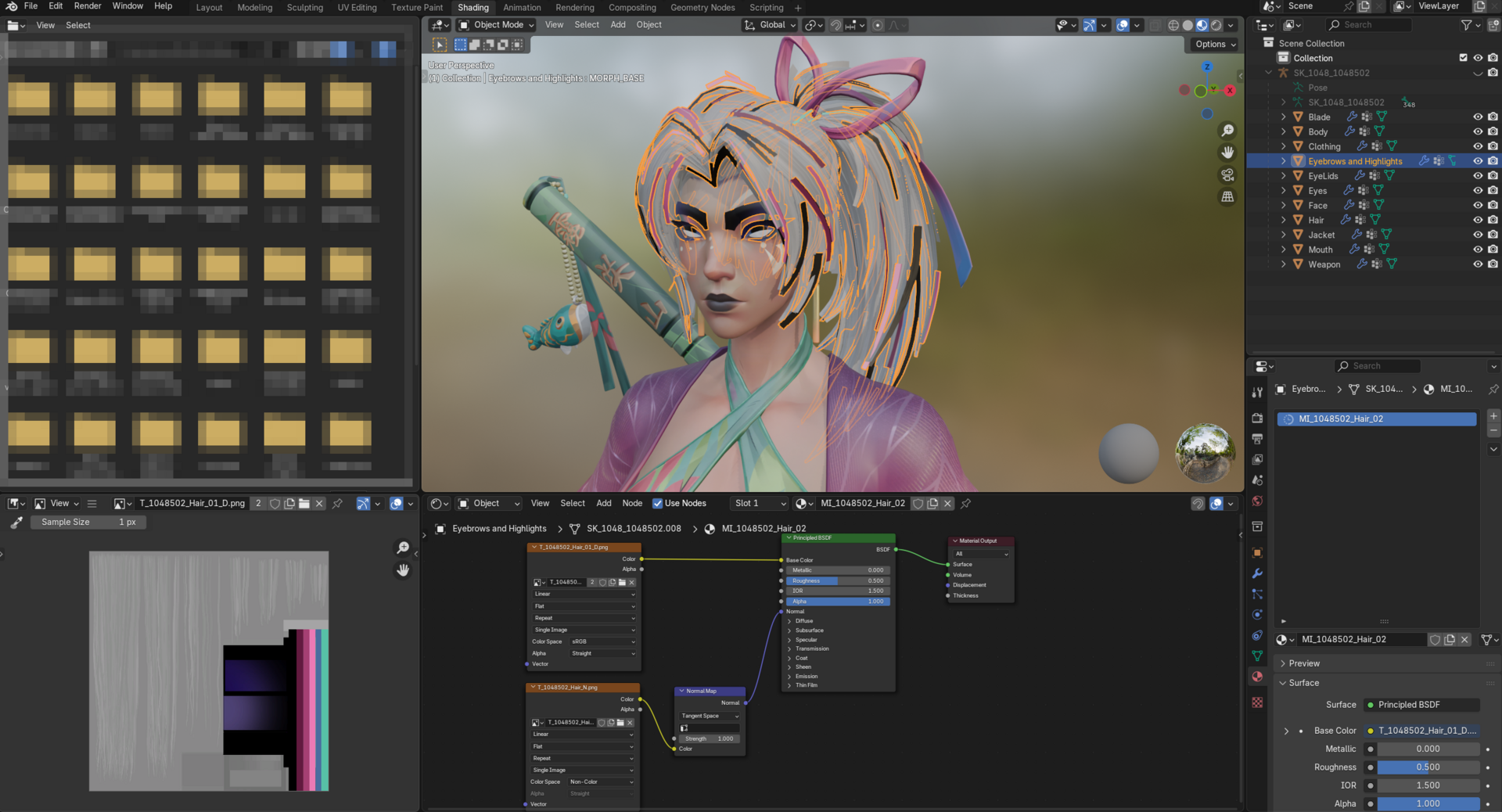The image size is (1502, 812).
Task: Hide the Weapon object in viewport
Action: [x=1478, y=264]
